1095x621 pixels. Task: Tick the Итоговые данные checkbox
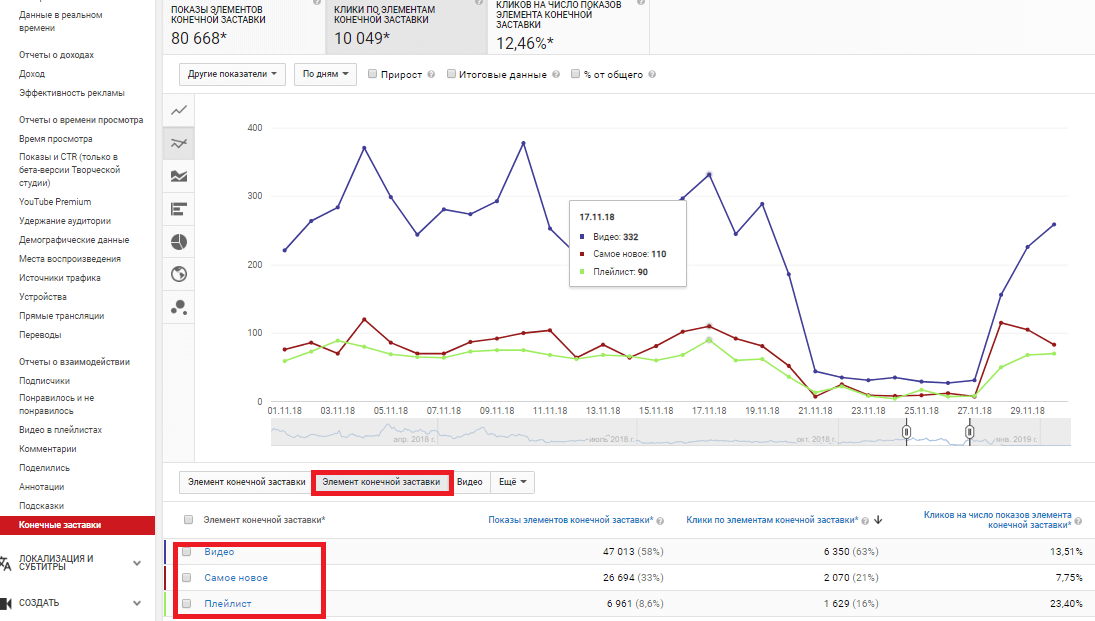pyautogui.click(x=452, y=74)
